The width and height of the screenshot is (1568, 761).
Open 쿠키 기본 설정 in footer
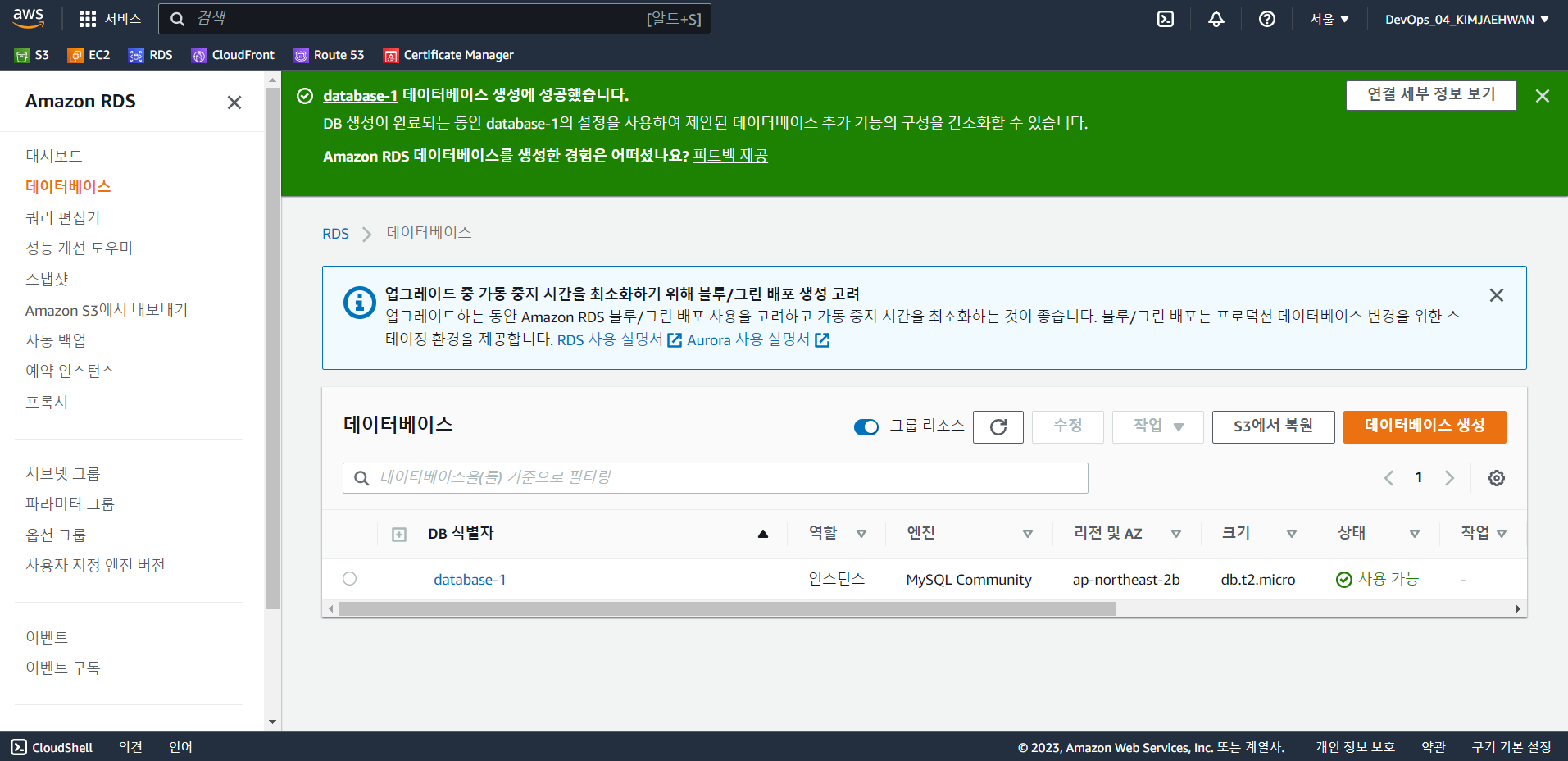(x=1511, y=747)
